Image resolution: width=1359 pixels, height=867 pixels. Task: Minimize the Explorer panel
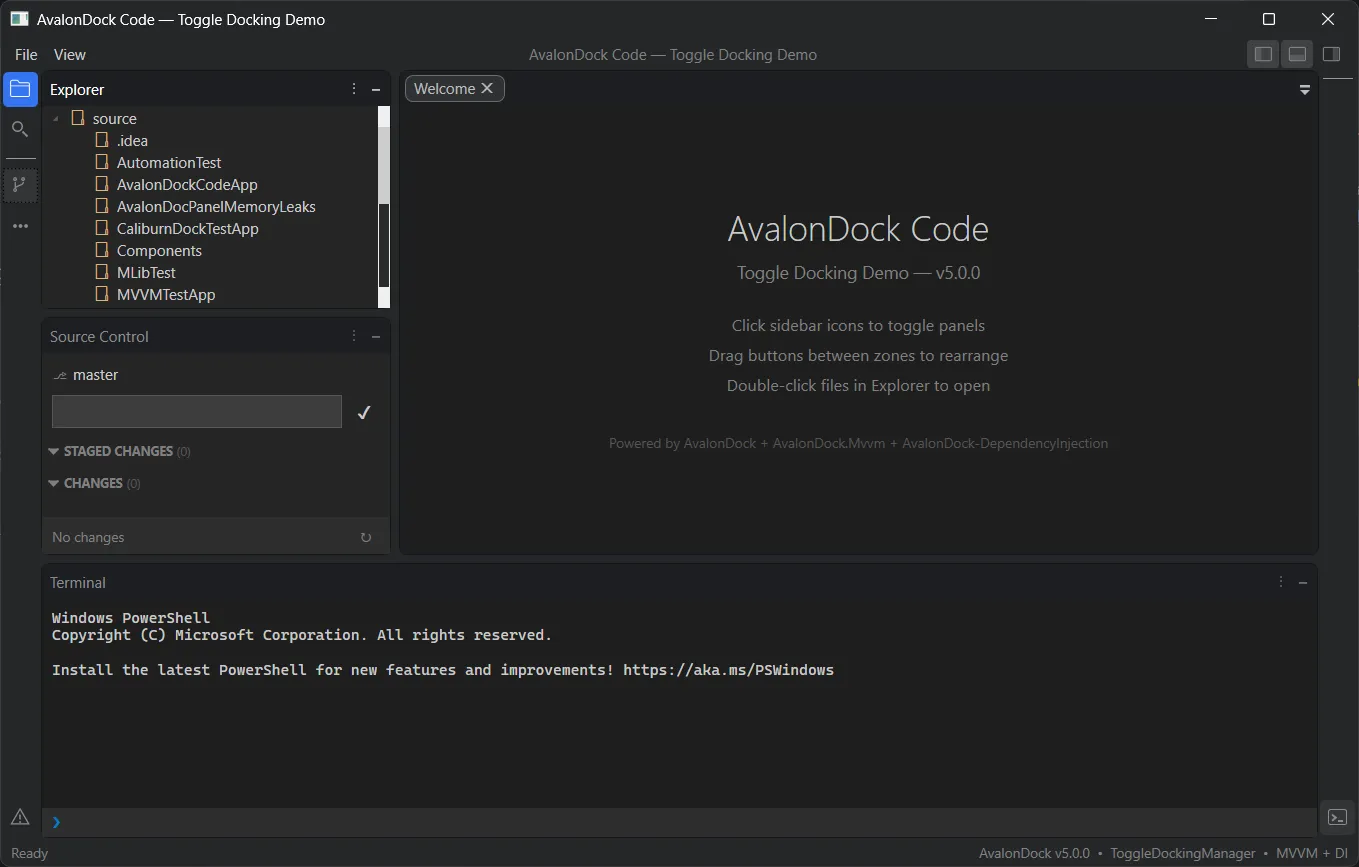(x=376, y=89)
